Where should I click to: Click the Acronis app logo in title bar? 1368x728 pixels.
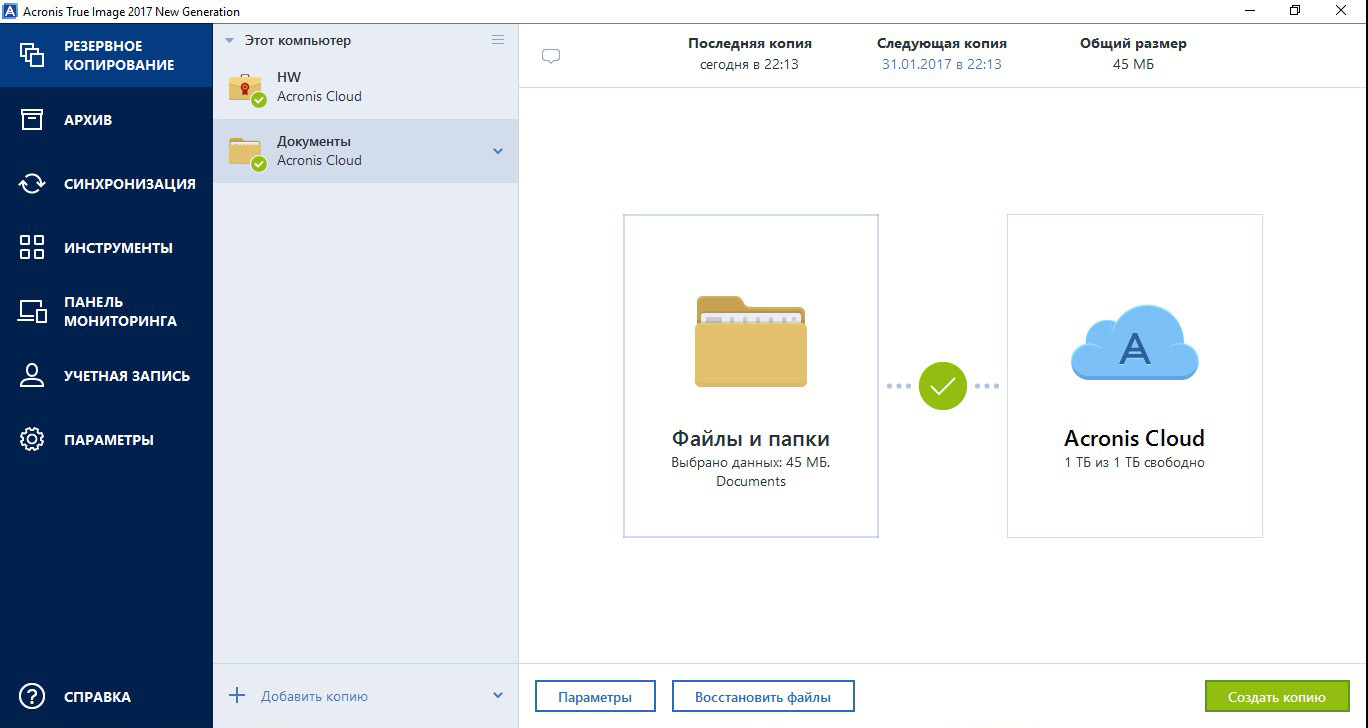10,10
